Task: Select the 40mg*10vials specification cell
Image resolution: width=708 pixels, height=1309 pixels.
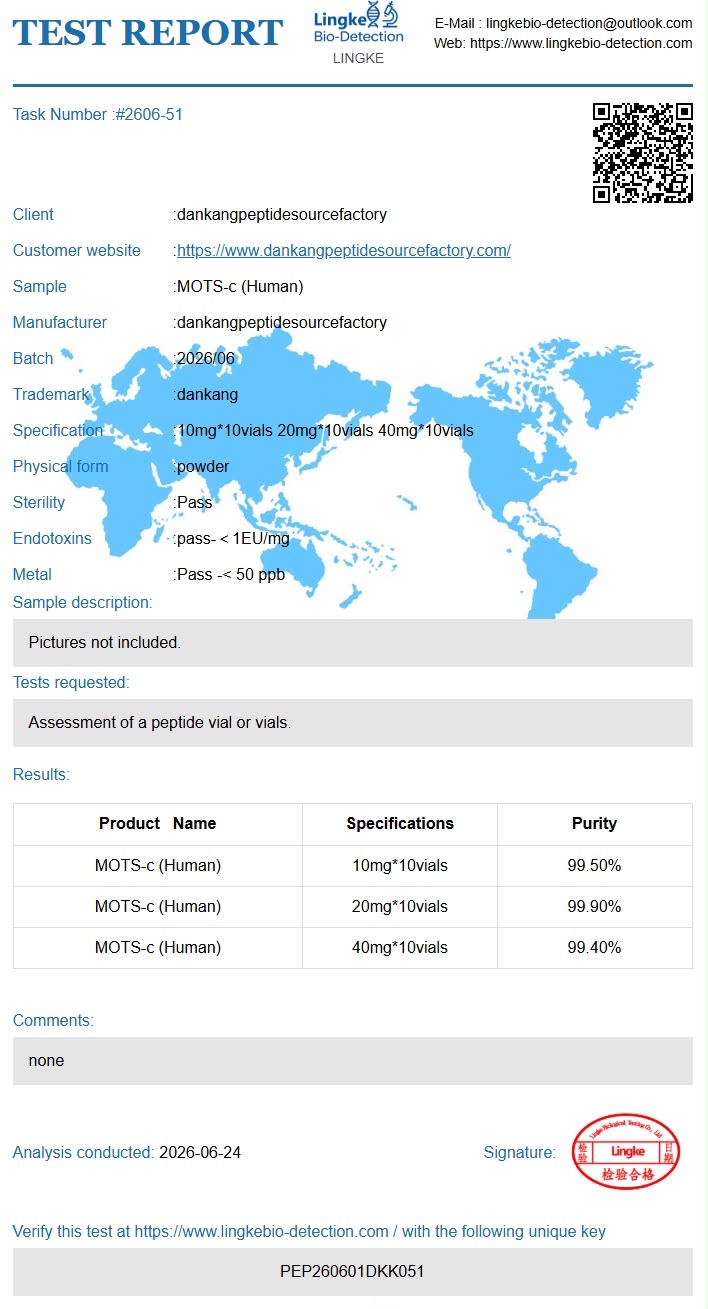Action: pyautogui.click(x=400, y=947)
